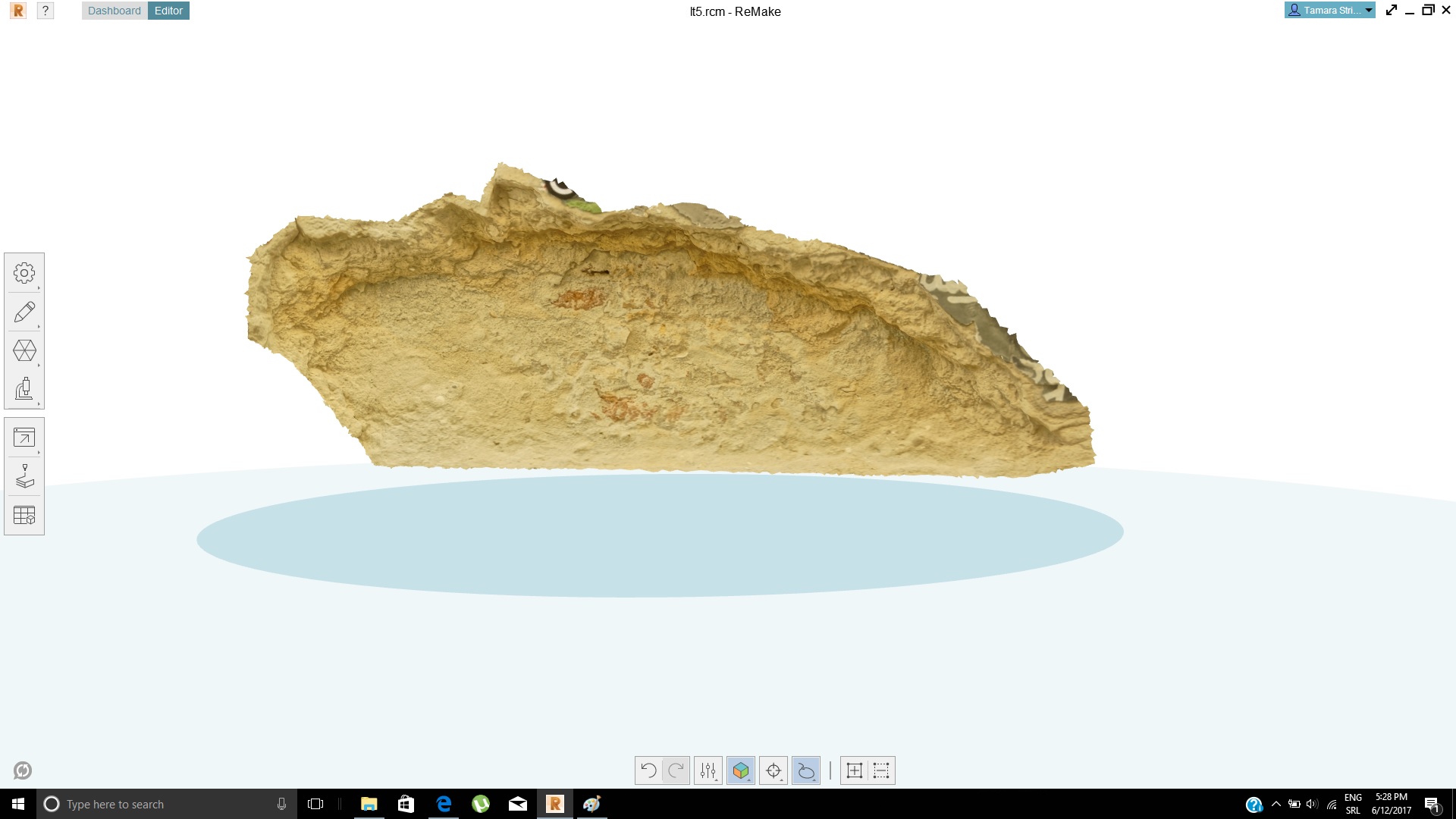Activate the lasso selection tool
The width and height of the screenshot is (1456, 819).
(x=806, y=770)
